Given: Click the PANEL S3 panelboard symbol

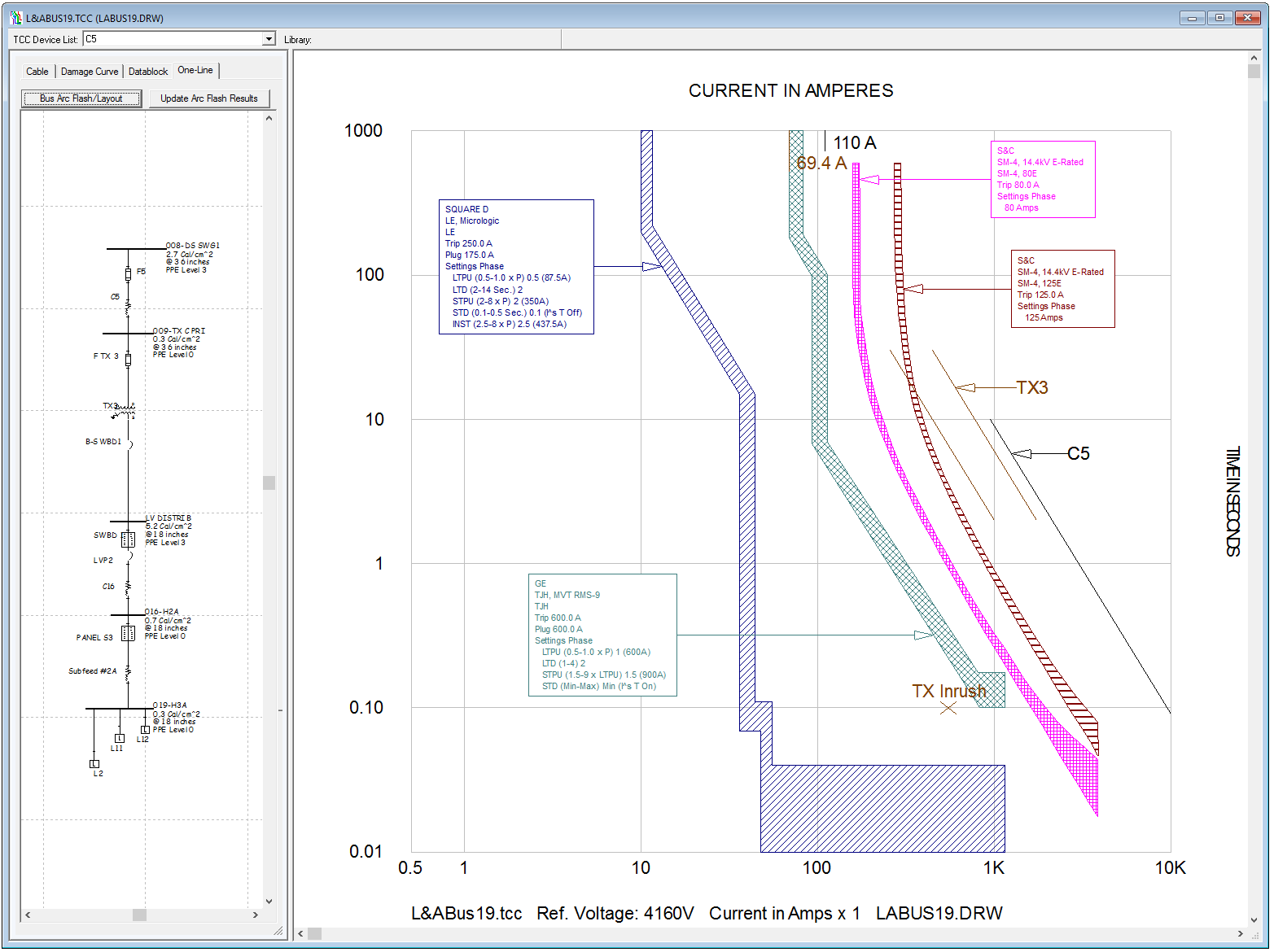Looking at the screenshot, I should tap(128, 633).
